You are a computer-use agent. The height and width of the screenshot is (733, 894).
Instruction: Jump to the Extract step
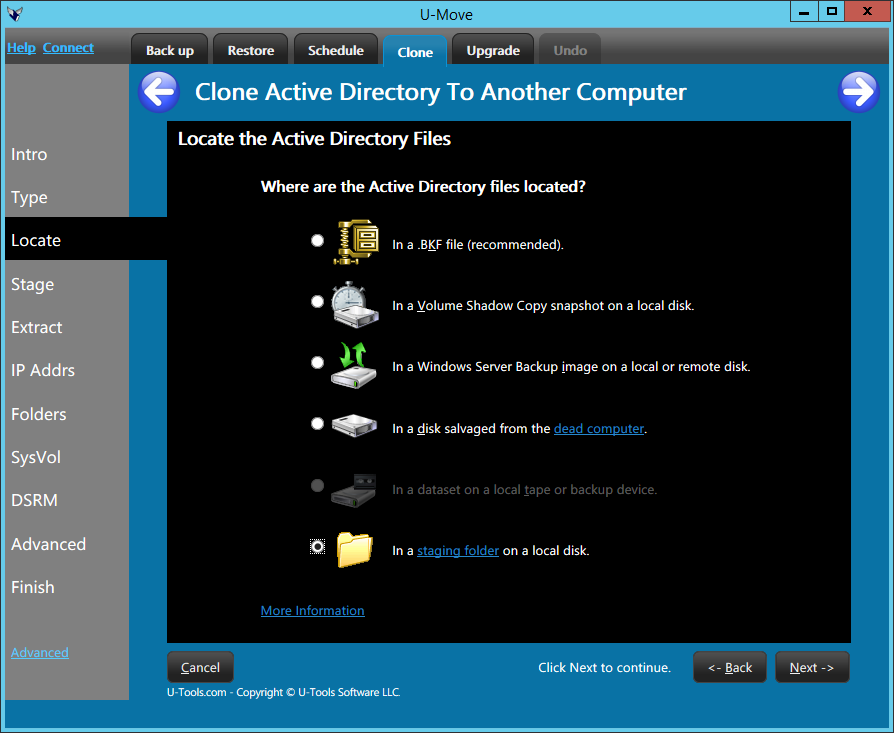click(36, 327)
